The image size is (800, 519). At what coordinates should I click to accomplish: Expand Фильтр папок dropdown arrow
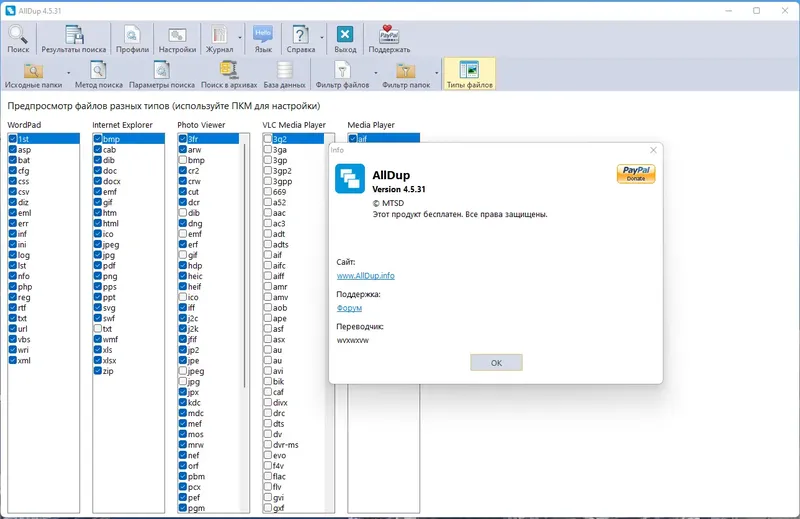pos(437,73)
